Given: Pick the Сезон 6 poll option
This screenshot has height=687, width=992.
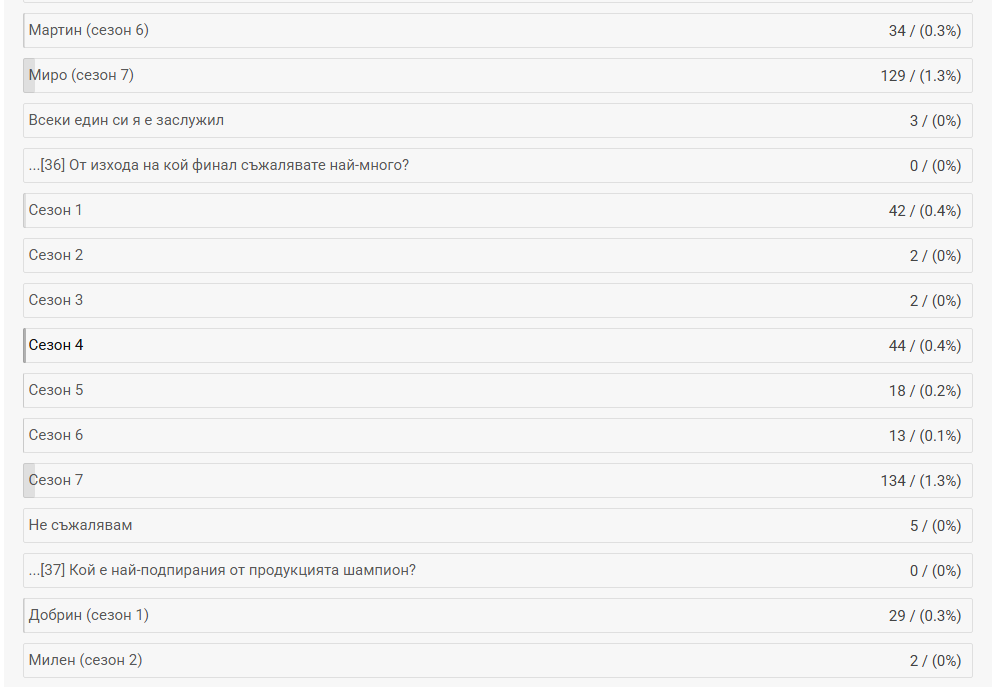Looking at the screenshot, I should (56, 435).
